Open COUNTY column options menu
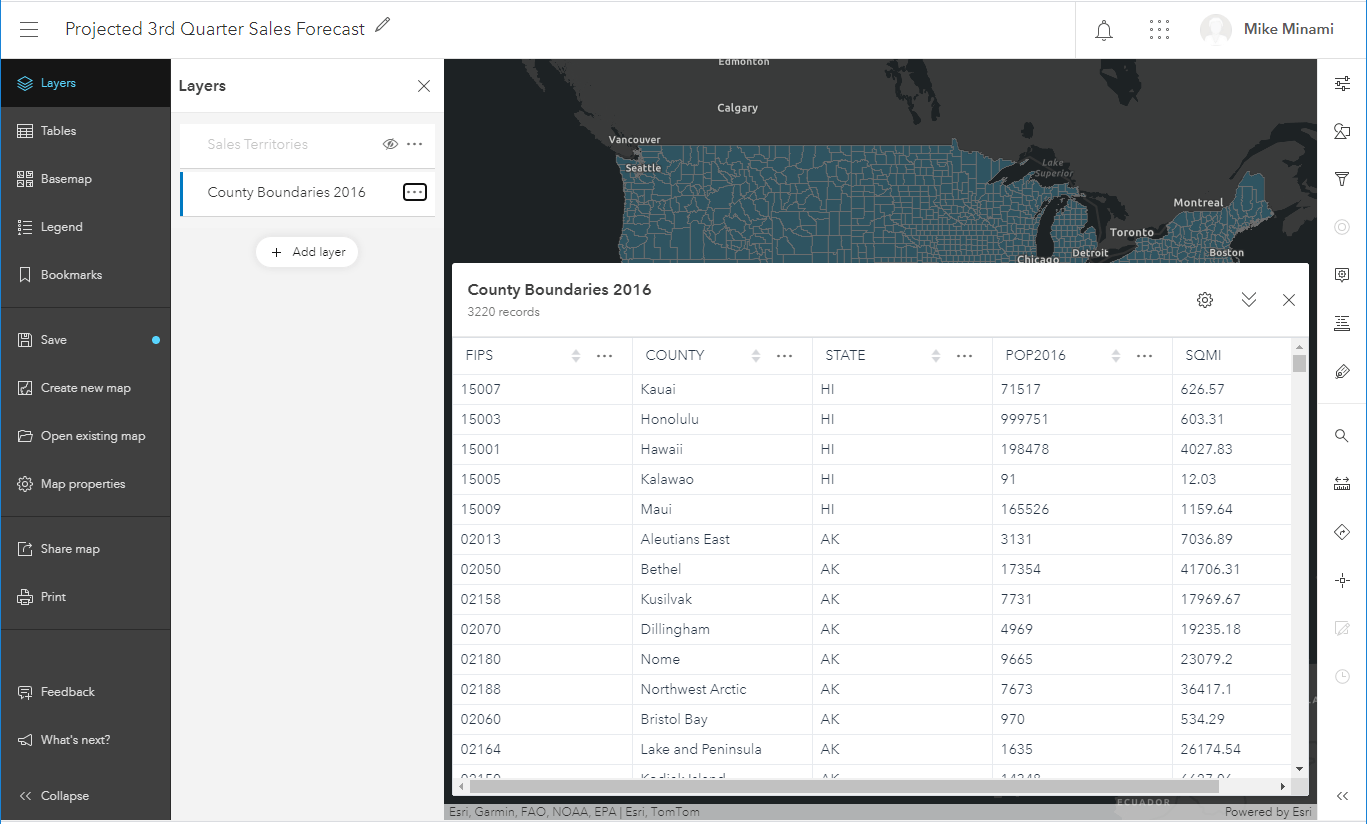 (x=785, y=356)
